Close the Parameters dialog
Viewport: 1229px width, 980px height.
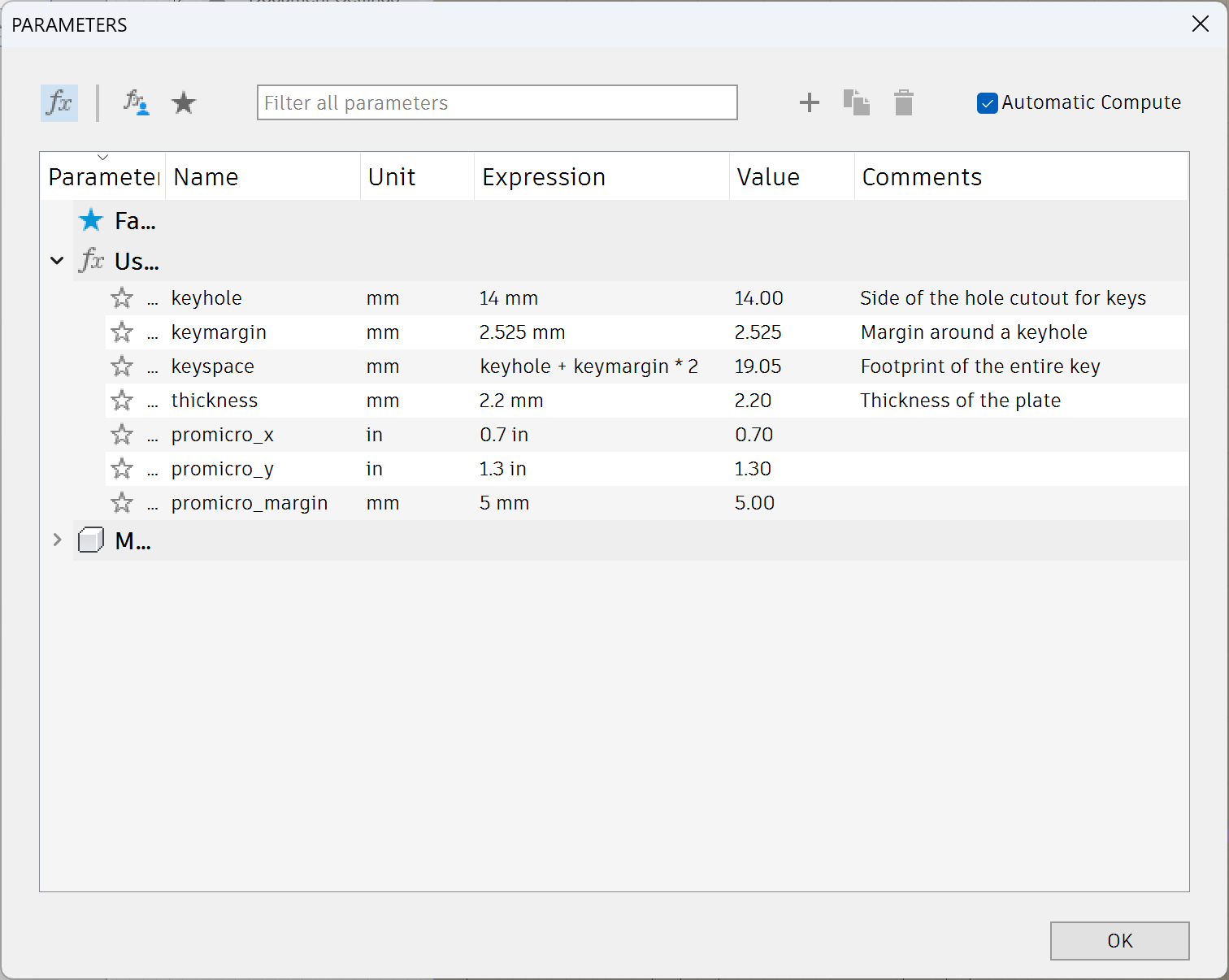[1201, 24]
